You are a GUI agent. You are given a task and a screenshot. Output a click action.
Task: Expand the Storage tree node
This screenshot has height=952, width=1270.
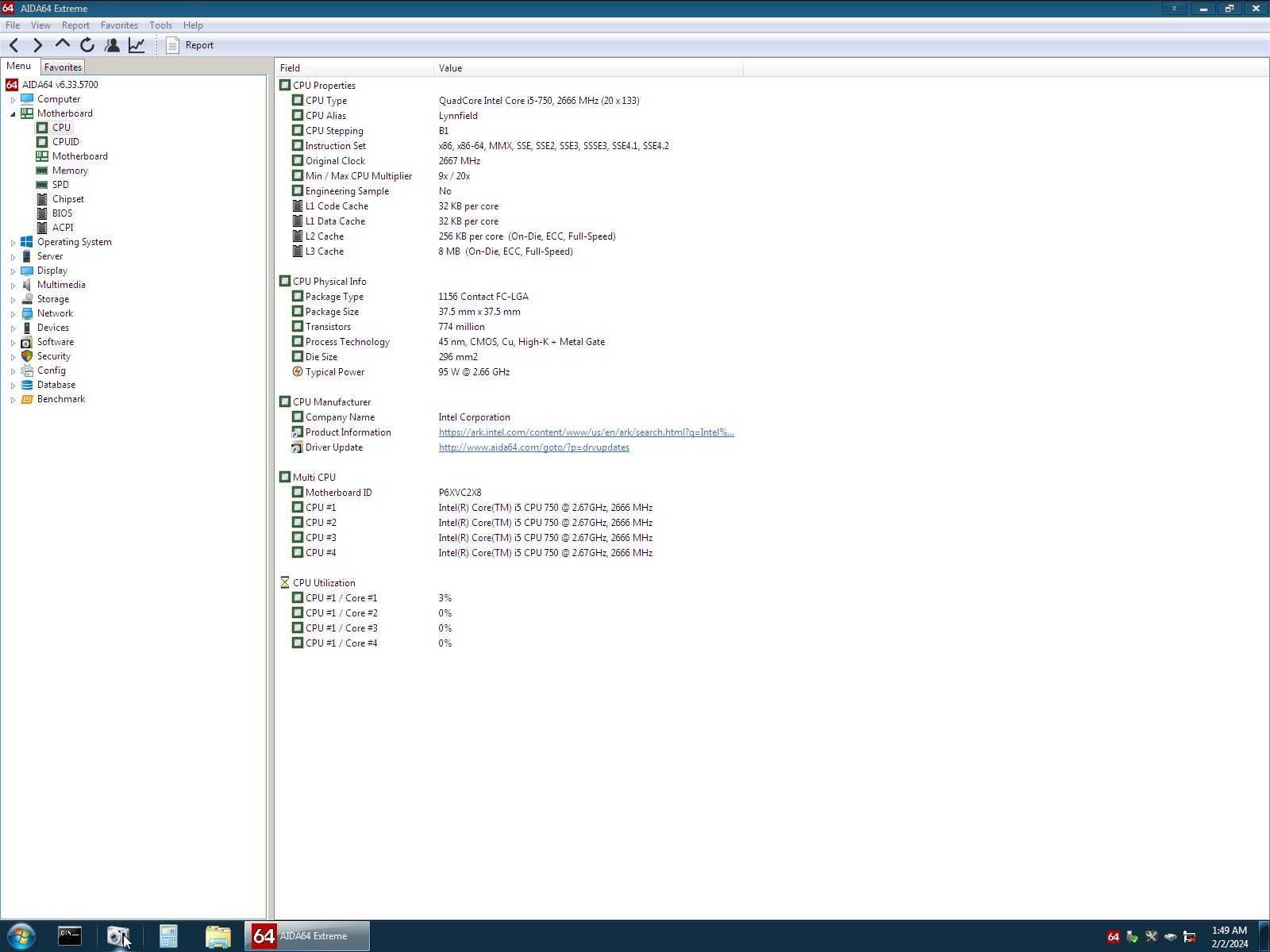[13, 300]
